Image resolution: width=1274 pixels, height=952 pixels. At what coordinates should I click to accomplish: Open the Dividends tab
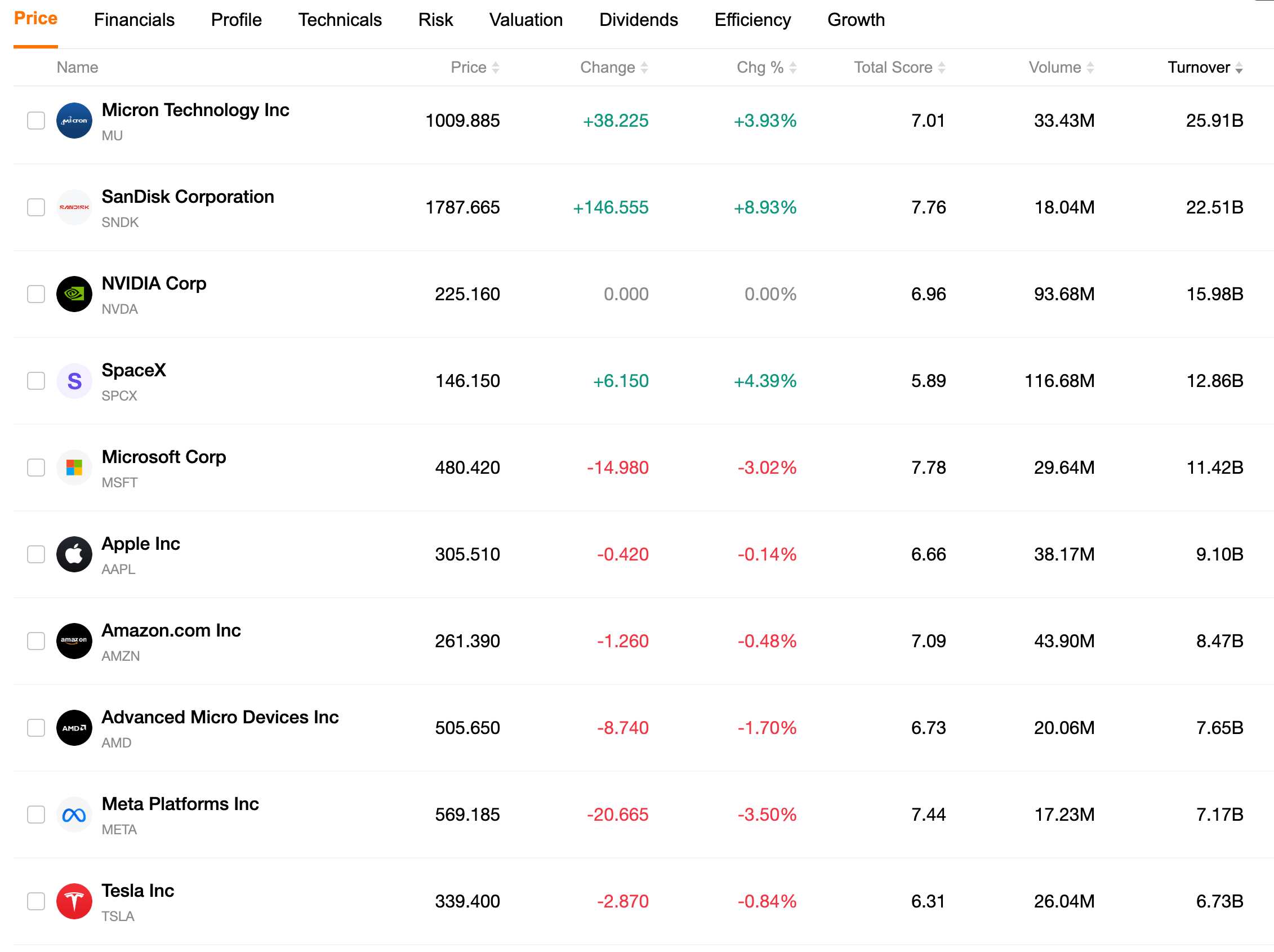tap(639, 20)
